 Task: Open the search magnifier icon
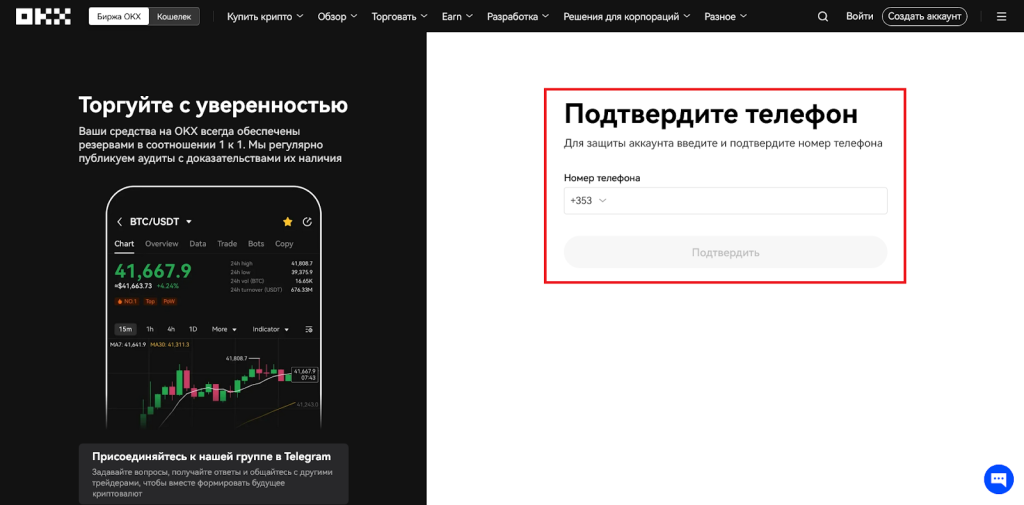click(x=823, y=16)
